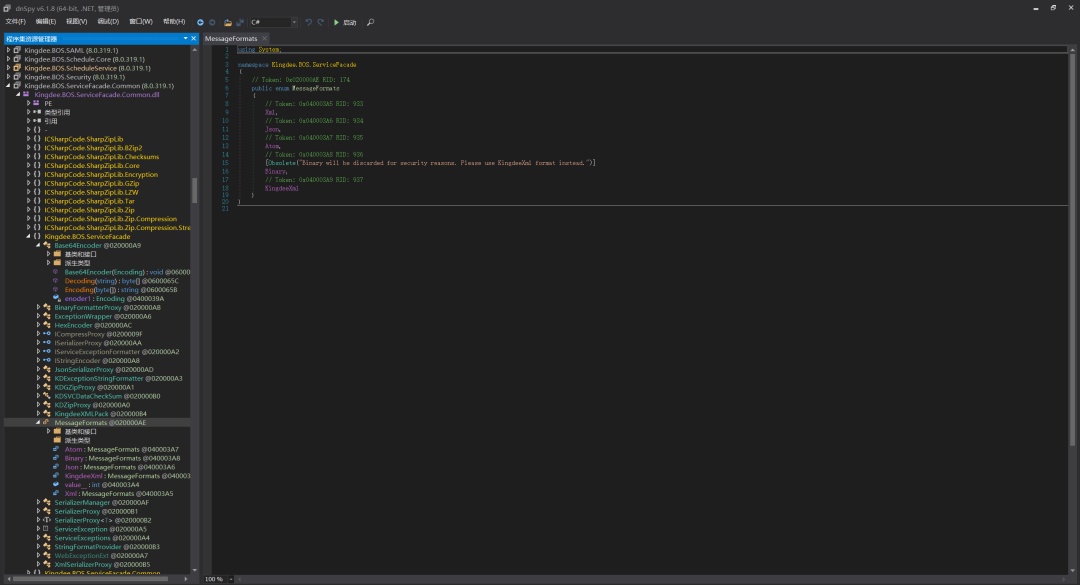This screenshot has width=1080, height=585.
Task: Close the MessageFormats tab
Action: tap(264, 39)
